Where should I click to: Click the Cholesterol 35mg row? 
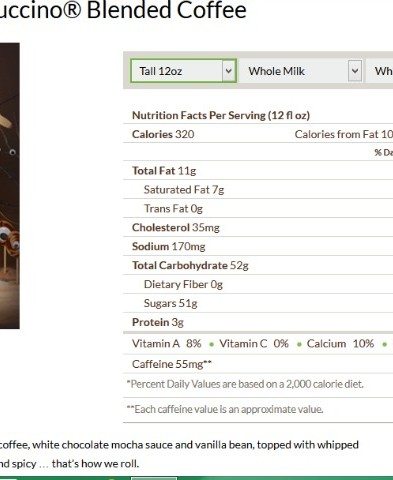(258, 228)
